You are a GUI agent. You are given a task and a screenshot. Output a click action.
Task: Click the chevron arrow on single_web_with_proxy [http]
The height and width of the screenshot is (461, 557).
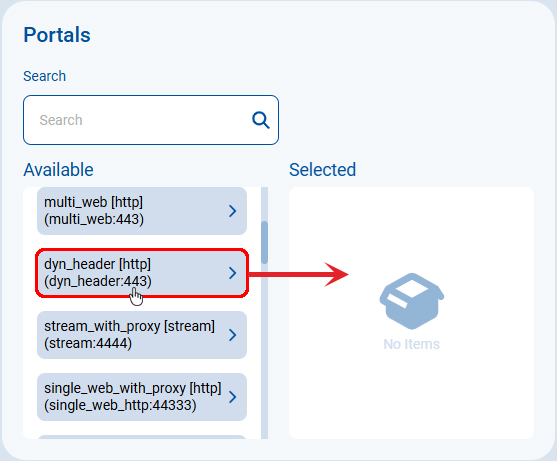coord(233,397)
